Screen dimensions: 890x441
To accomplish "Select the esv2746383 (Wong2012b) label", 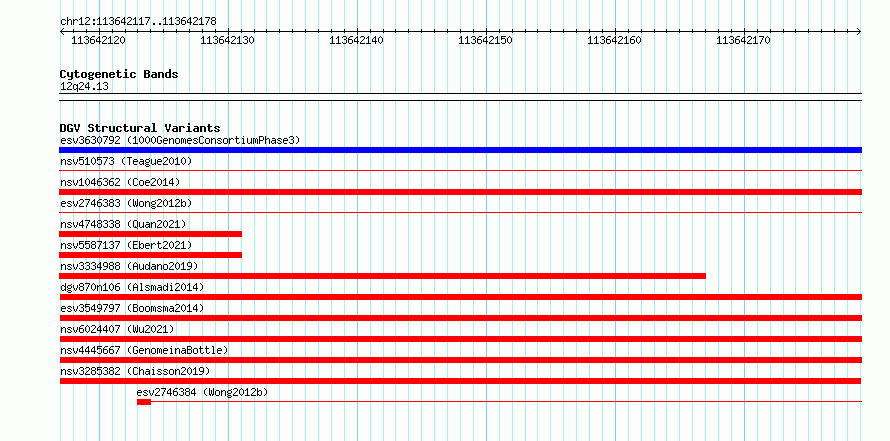I will [x=126, y=203].
